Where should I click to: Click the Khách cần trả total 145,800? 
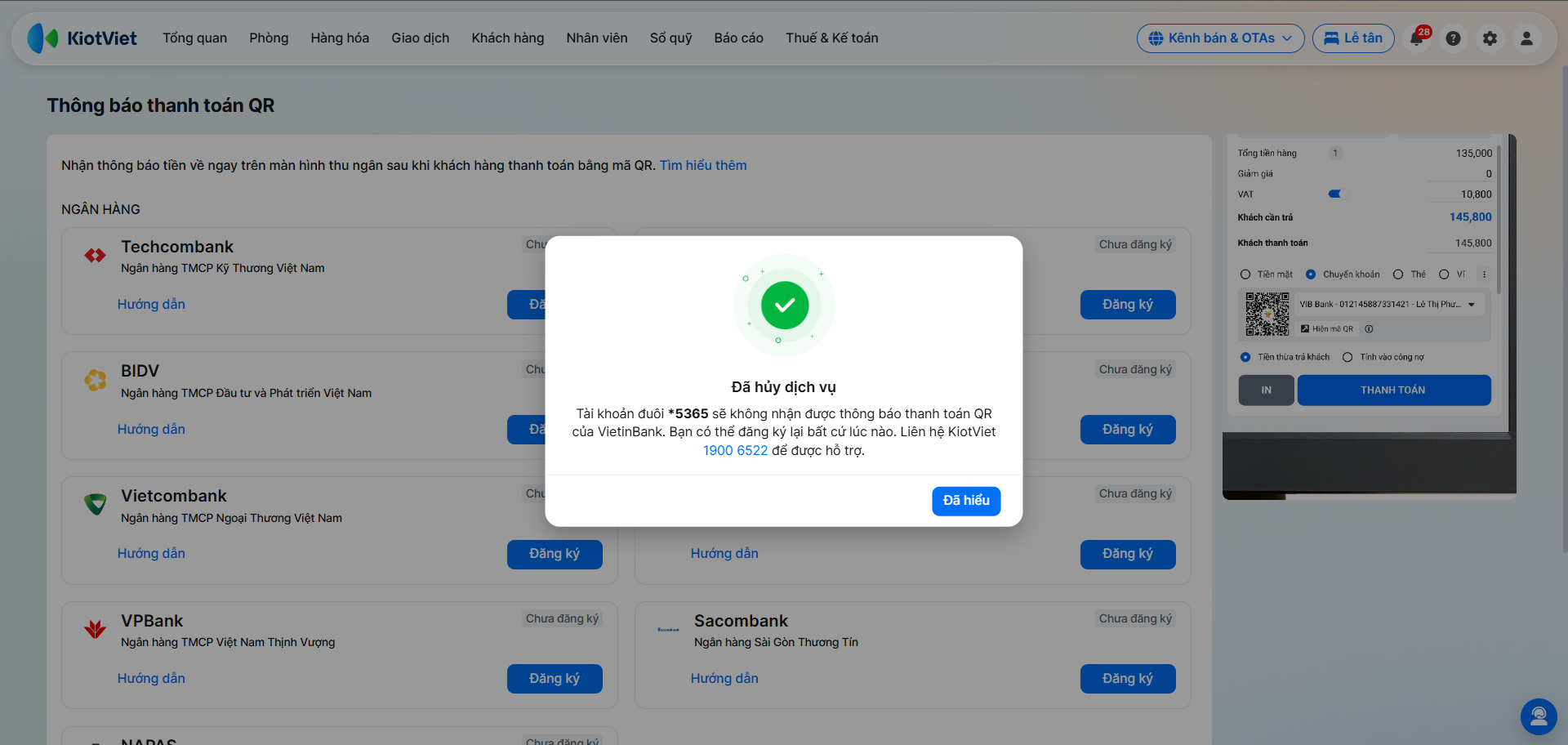pos(1470,217)
